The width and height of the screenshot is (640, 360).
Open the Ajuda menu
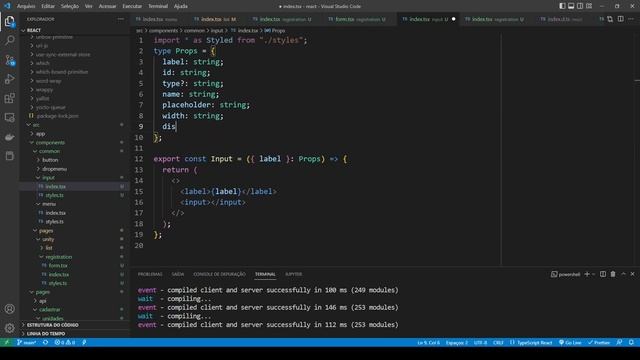(x=181, y=6)
